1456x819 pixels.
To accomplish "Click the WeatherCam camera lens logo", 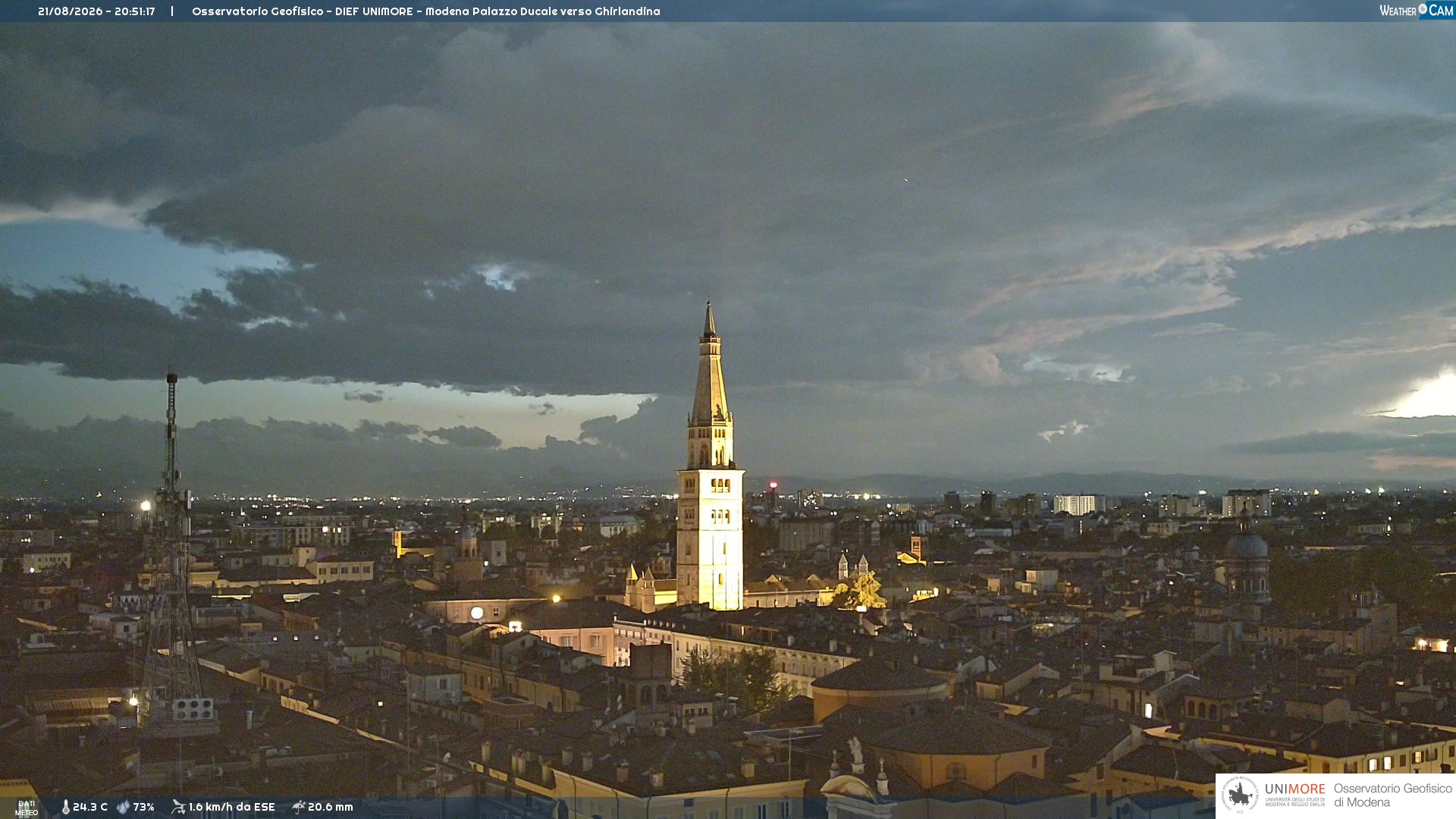I will [x=1423, y=9].
